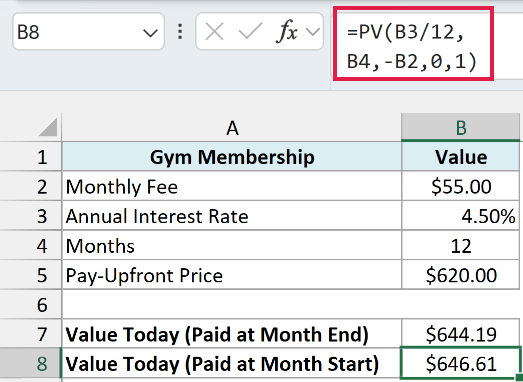Image resolution: width=523 pixels, height=382 pixels.
Task: Select row 3 header
Action: (31, 216)
